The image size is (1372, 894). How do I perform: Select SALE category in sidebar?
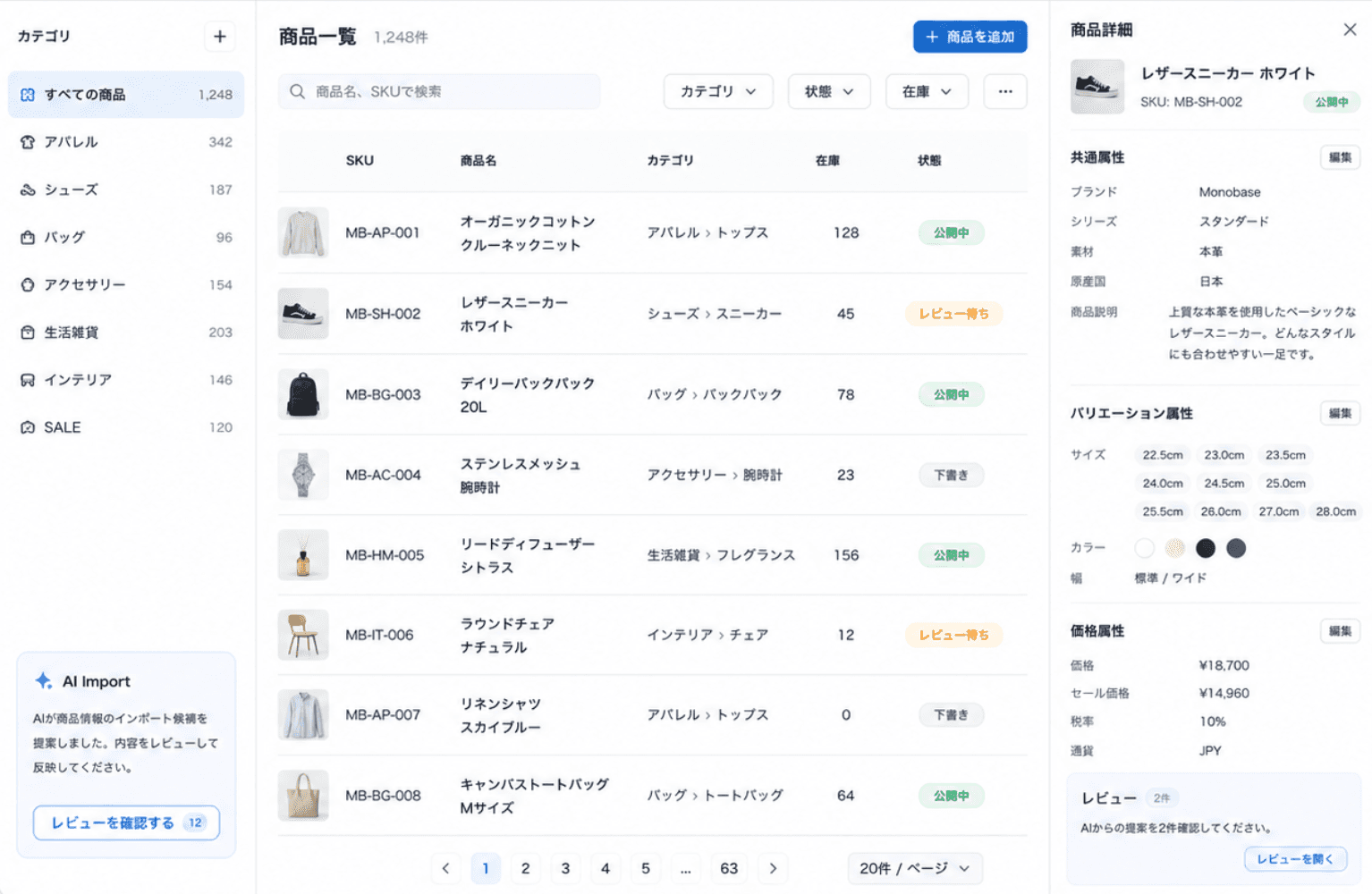click(126, 427)
